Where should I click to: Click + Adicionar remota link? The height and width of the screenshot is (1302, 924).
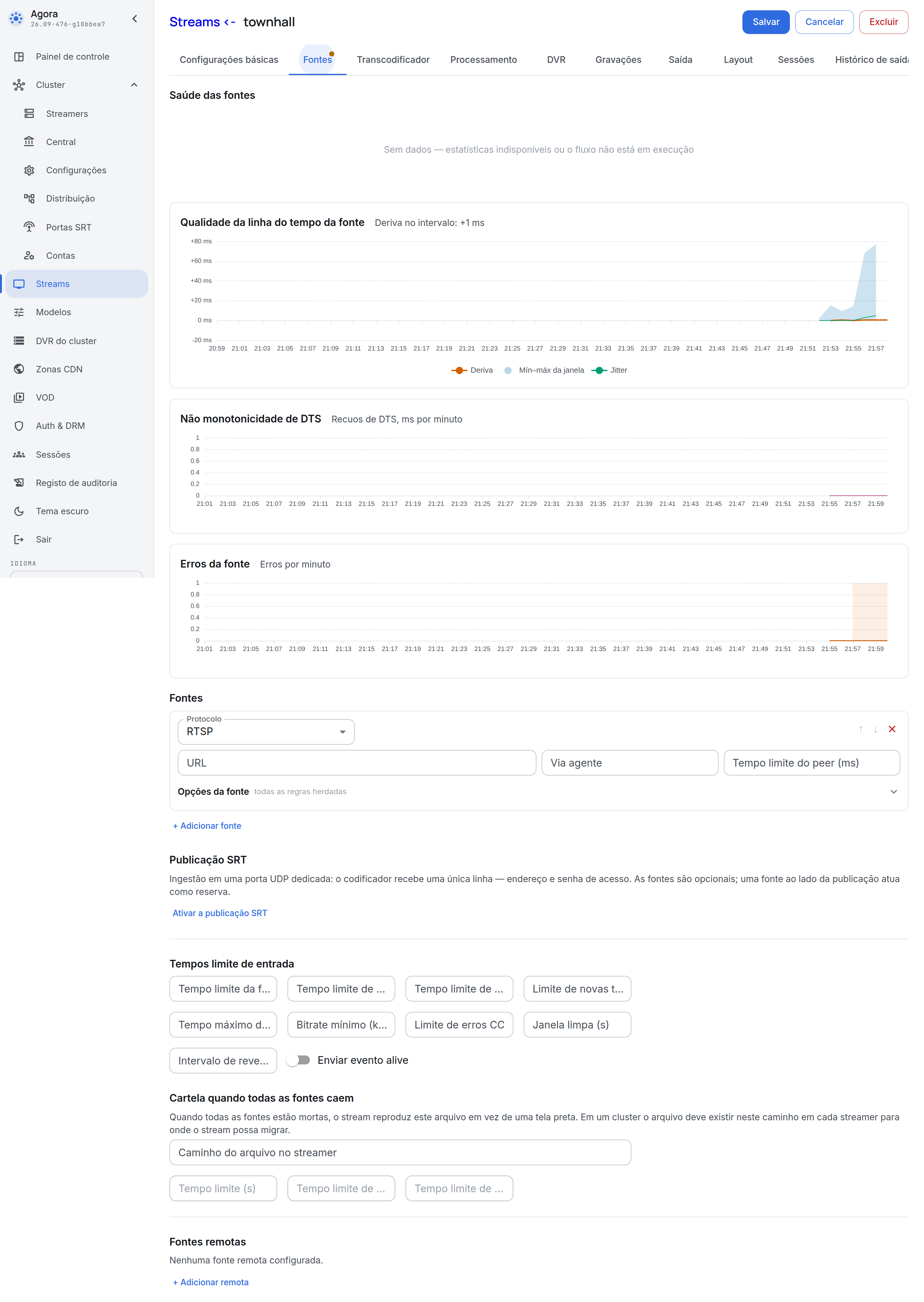coord(210,1283)
